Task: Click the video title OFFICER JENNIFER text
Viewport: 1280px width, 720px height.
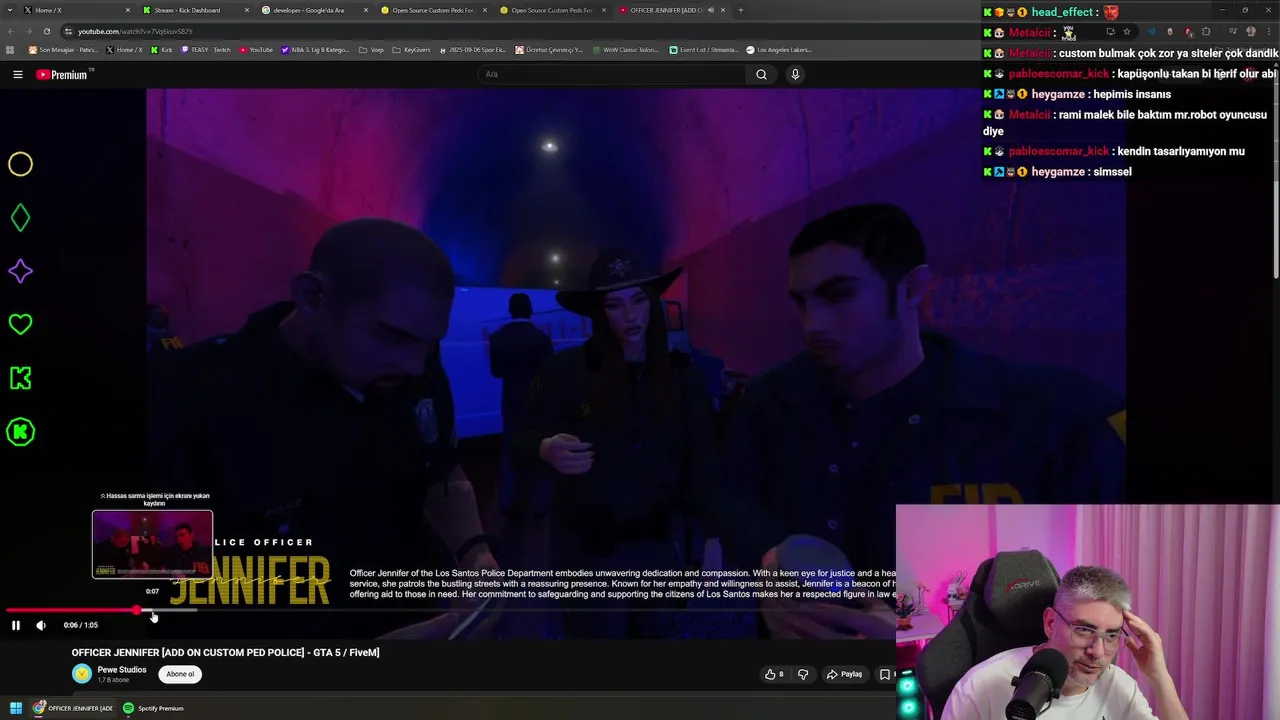Action: point(225,653)
